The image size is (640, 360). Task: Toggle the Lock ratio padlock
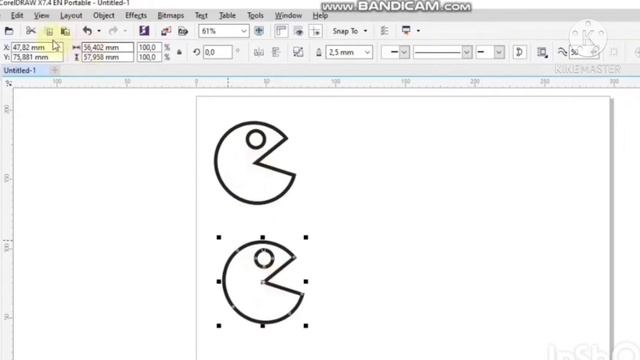point(179,52)
